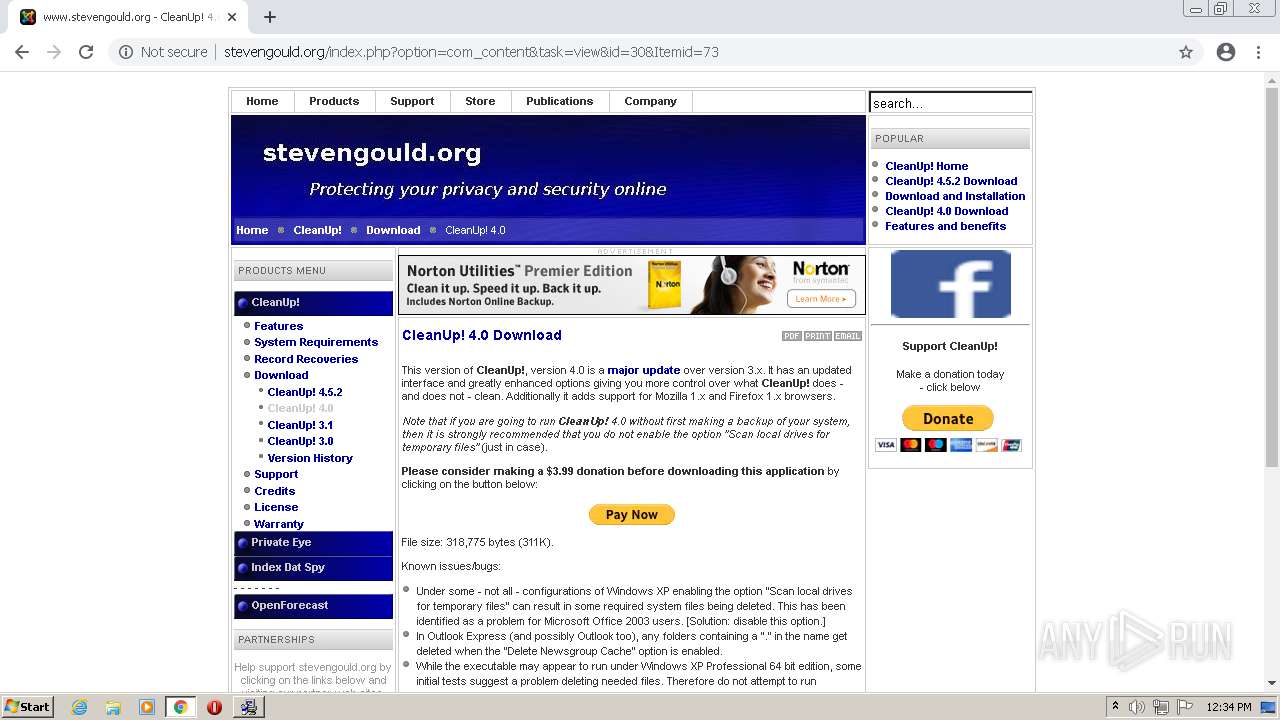The height and width of the screenshot is (720, 1280).
Task: Click the Download breadcrumb link
Action: [393, 230]
